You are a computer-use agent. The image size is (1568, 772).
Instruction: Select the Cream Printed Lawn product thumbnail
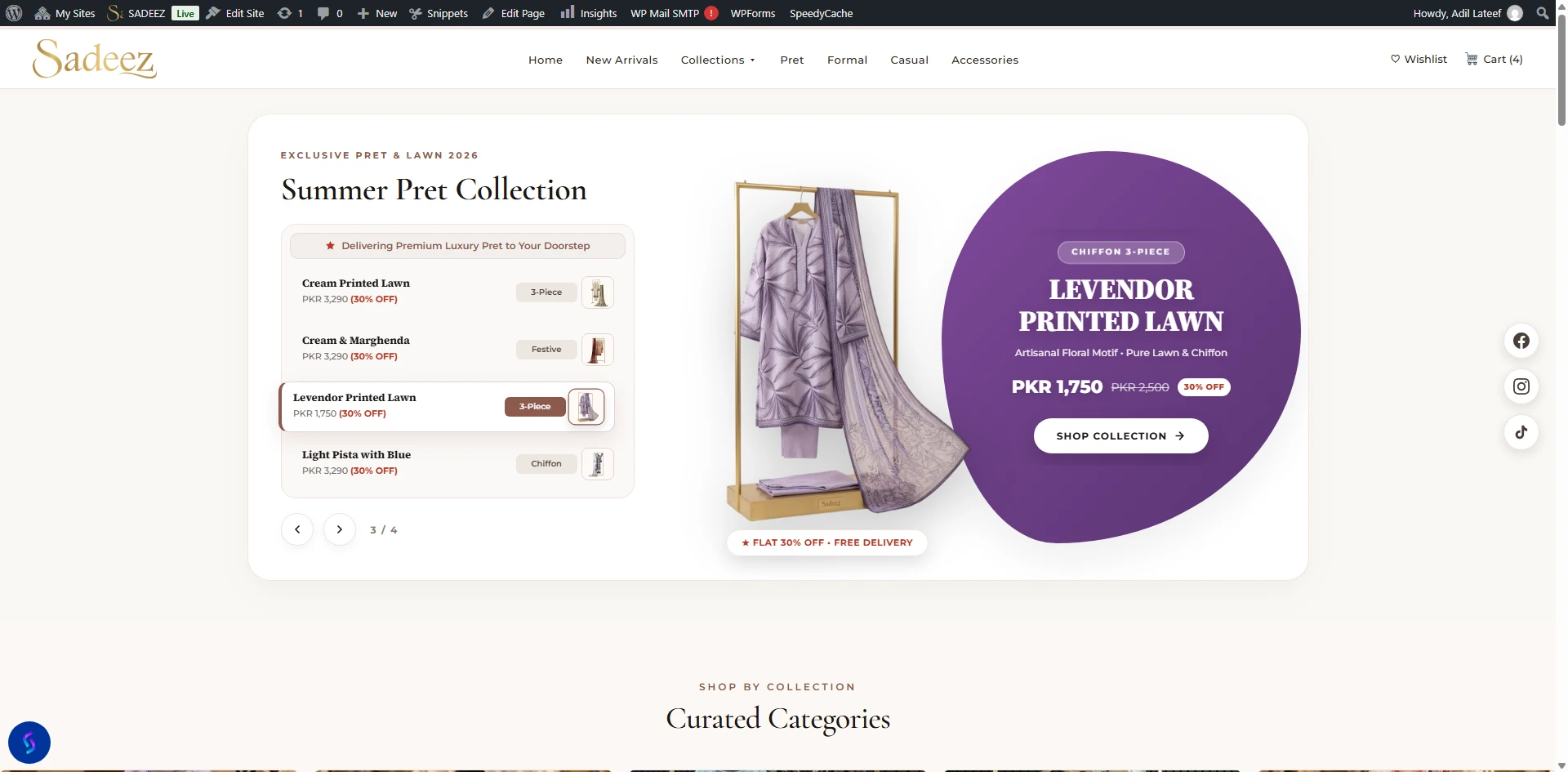(598, 292)
